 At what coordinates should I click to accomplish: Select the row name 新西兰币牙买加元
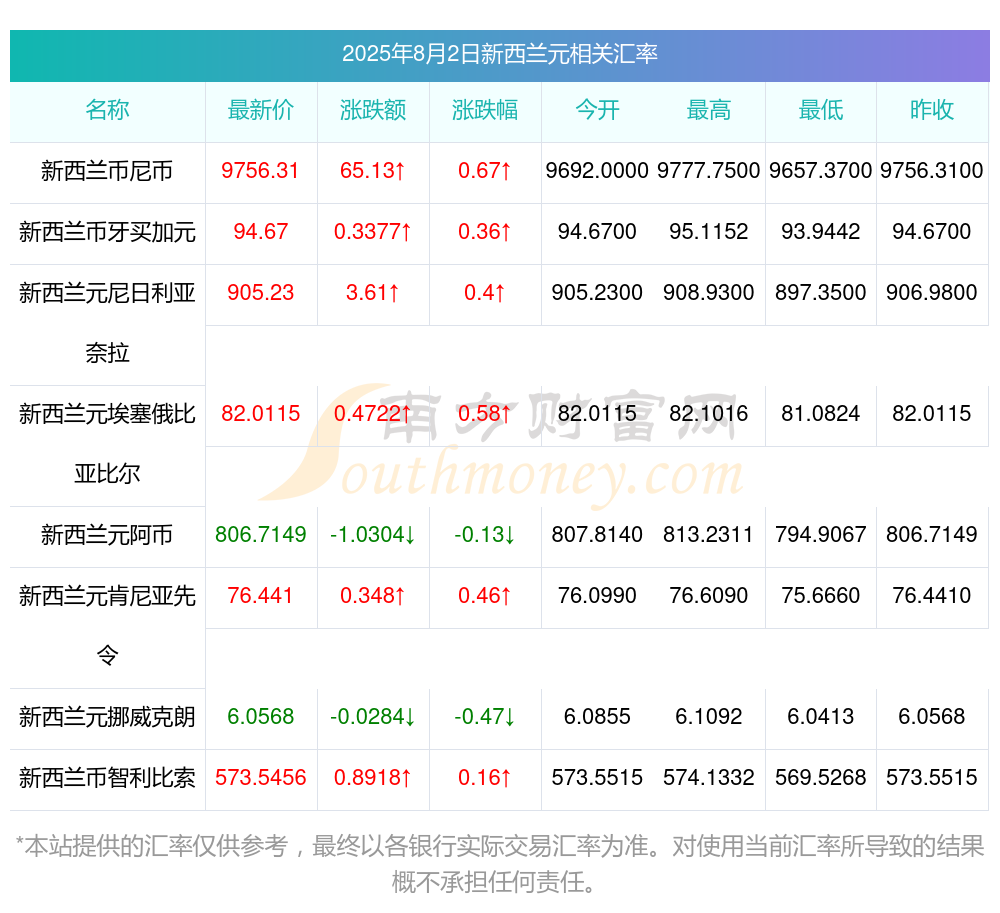point(107,232)
